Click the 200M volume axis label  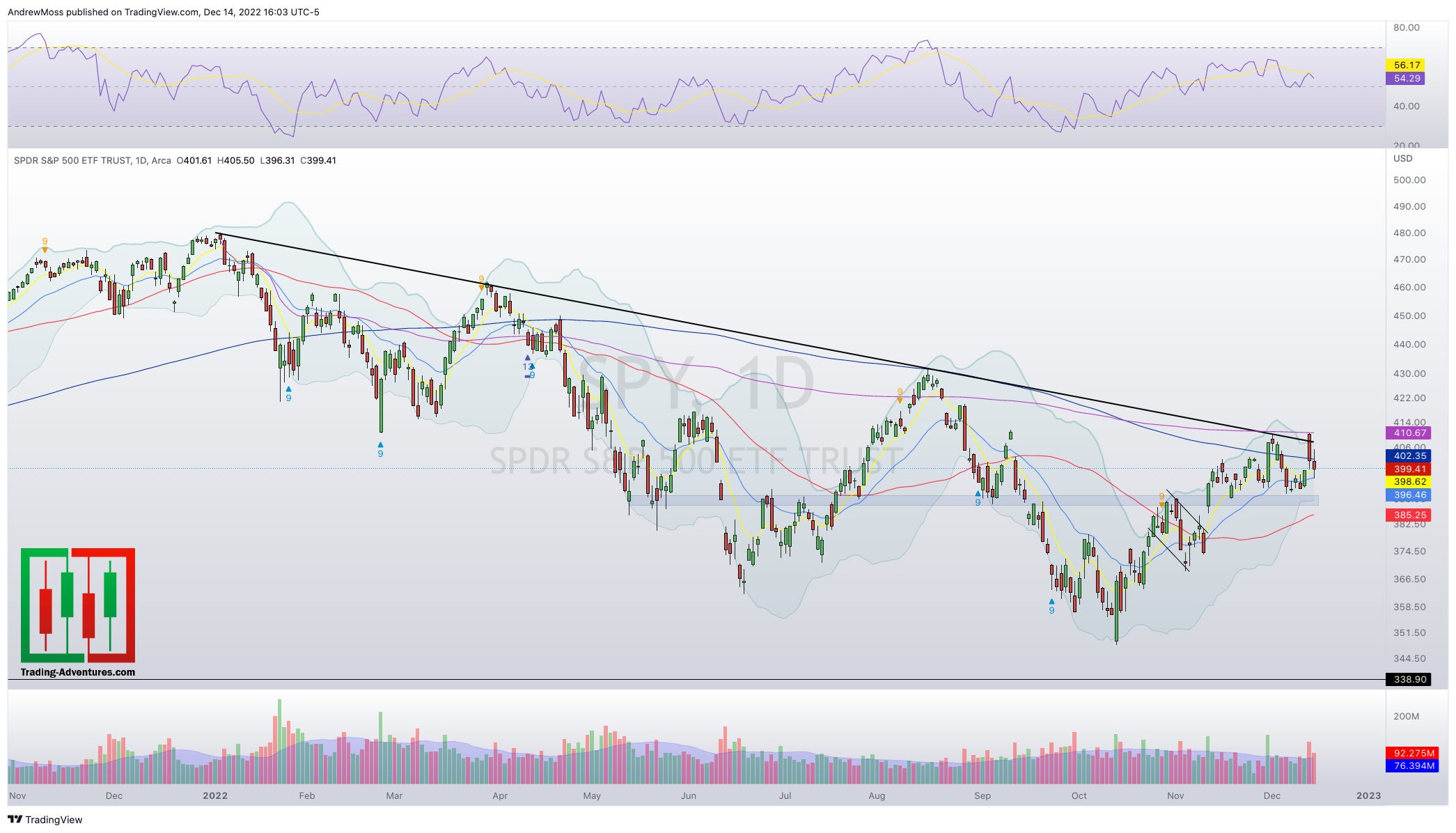(1406, 716)
